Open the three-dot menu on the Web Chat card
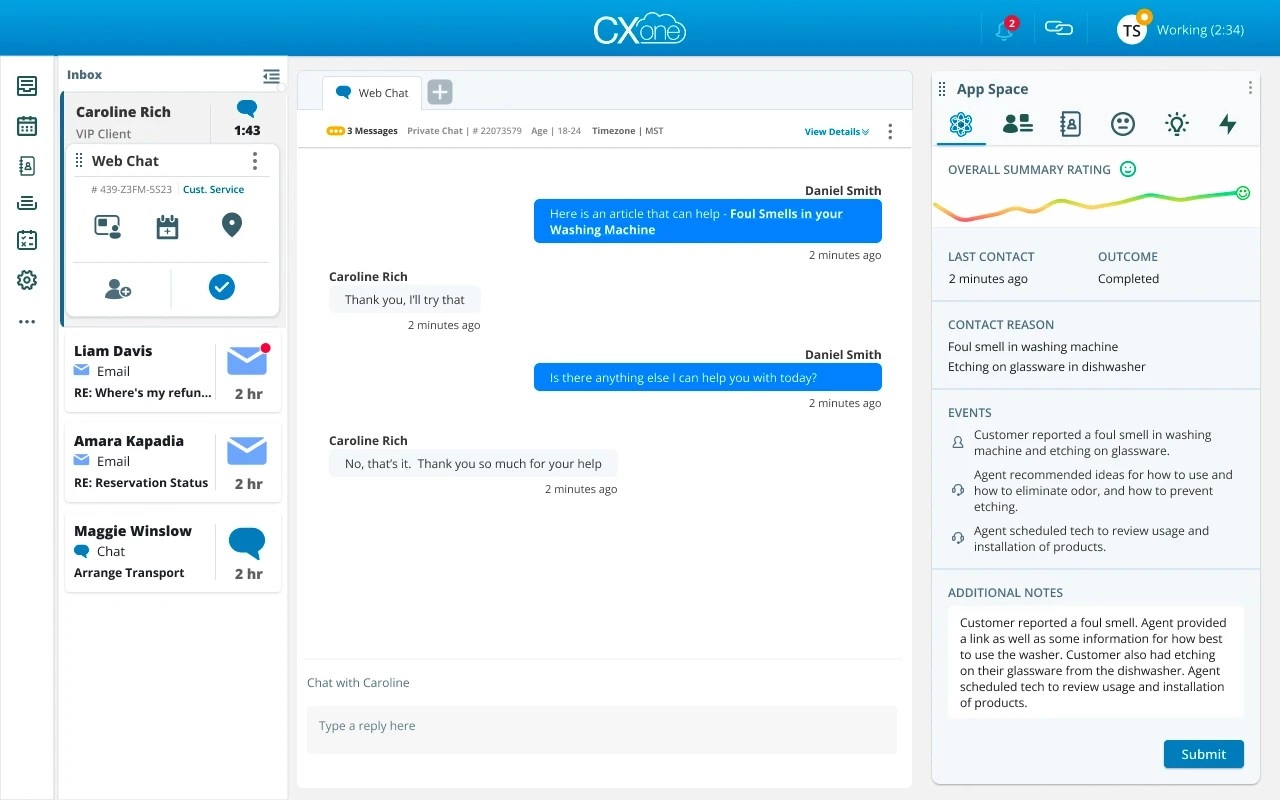1280x800 pixels. point(255,161)
